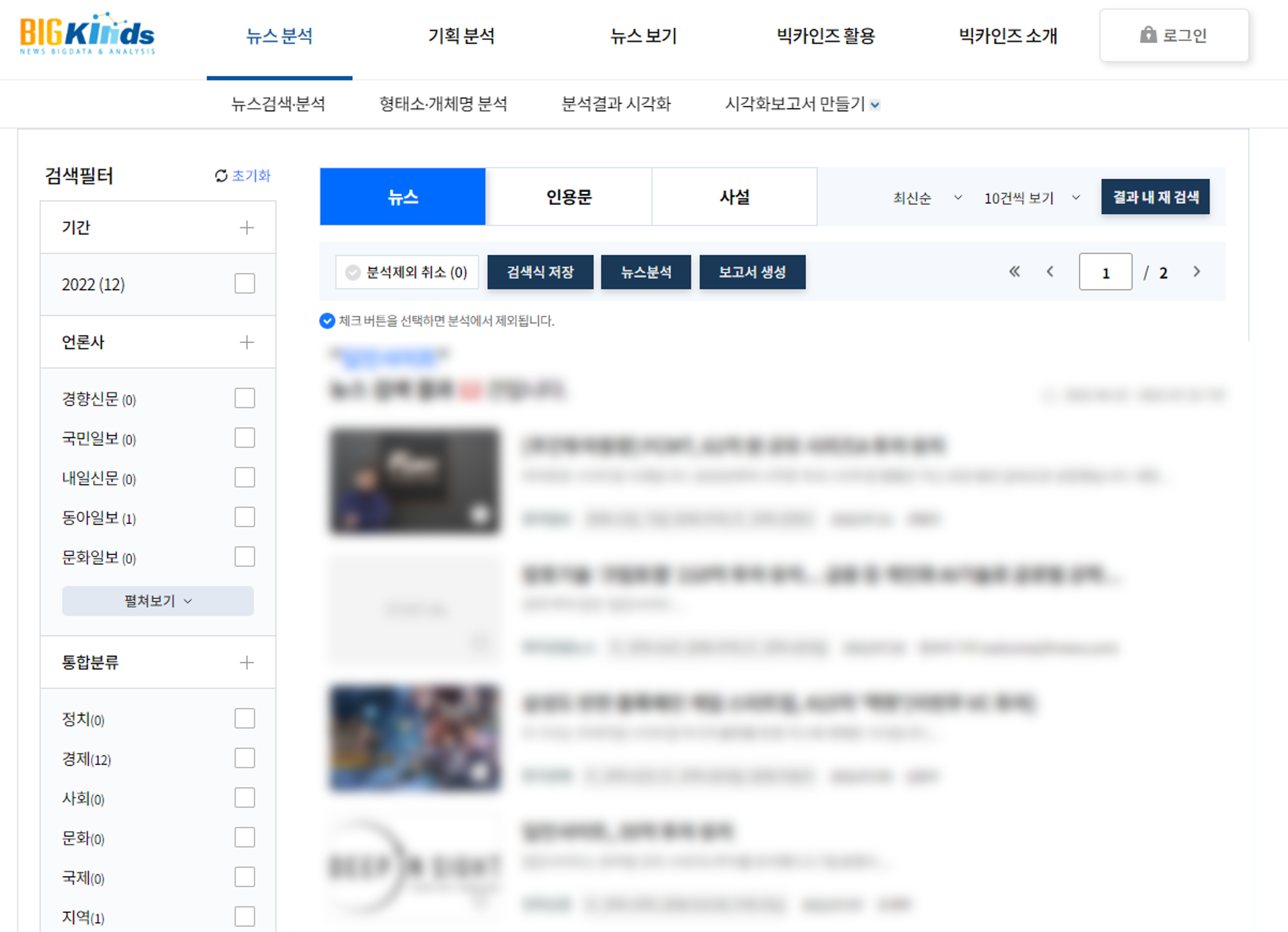Expand 통합분류 filter plus icon
Image resolution: width=1288 pixels, height=932 pixels.
pos(246,663)
